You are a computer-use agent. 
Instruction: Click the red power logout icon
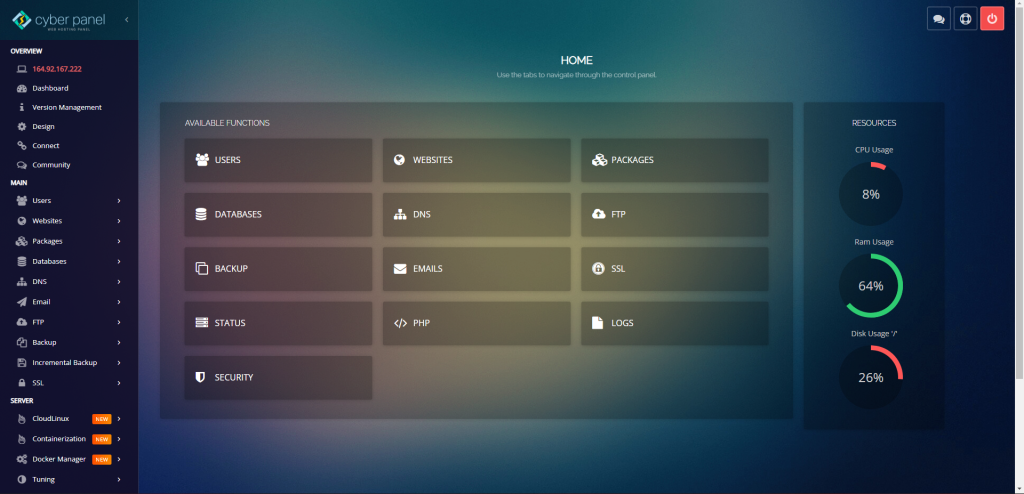click(991, 18)
